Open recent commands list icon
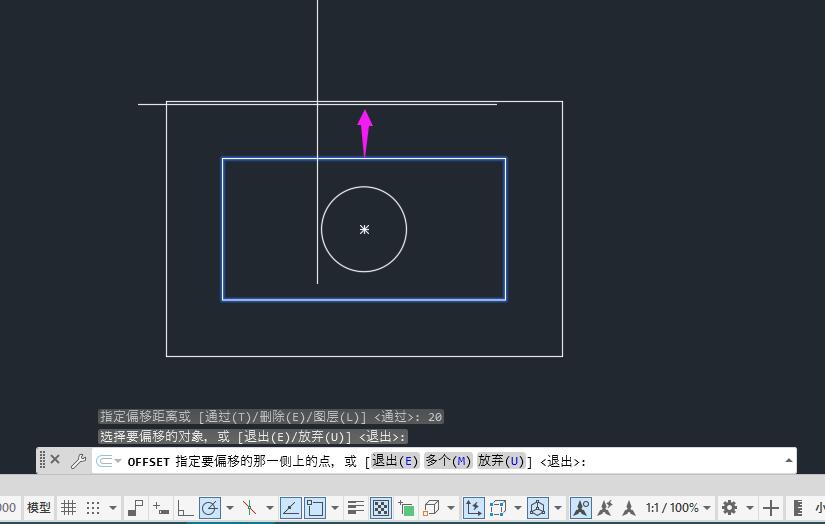This screenshot has height=524, width=825. click(x=108, y=461)
